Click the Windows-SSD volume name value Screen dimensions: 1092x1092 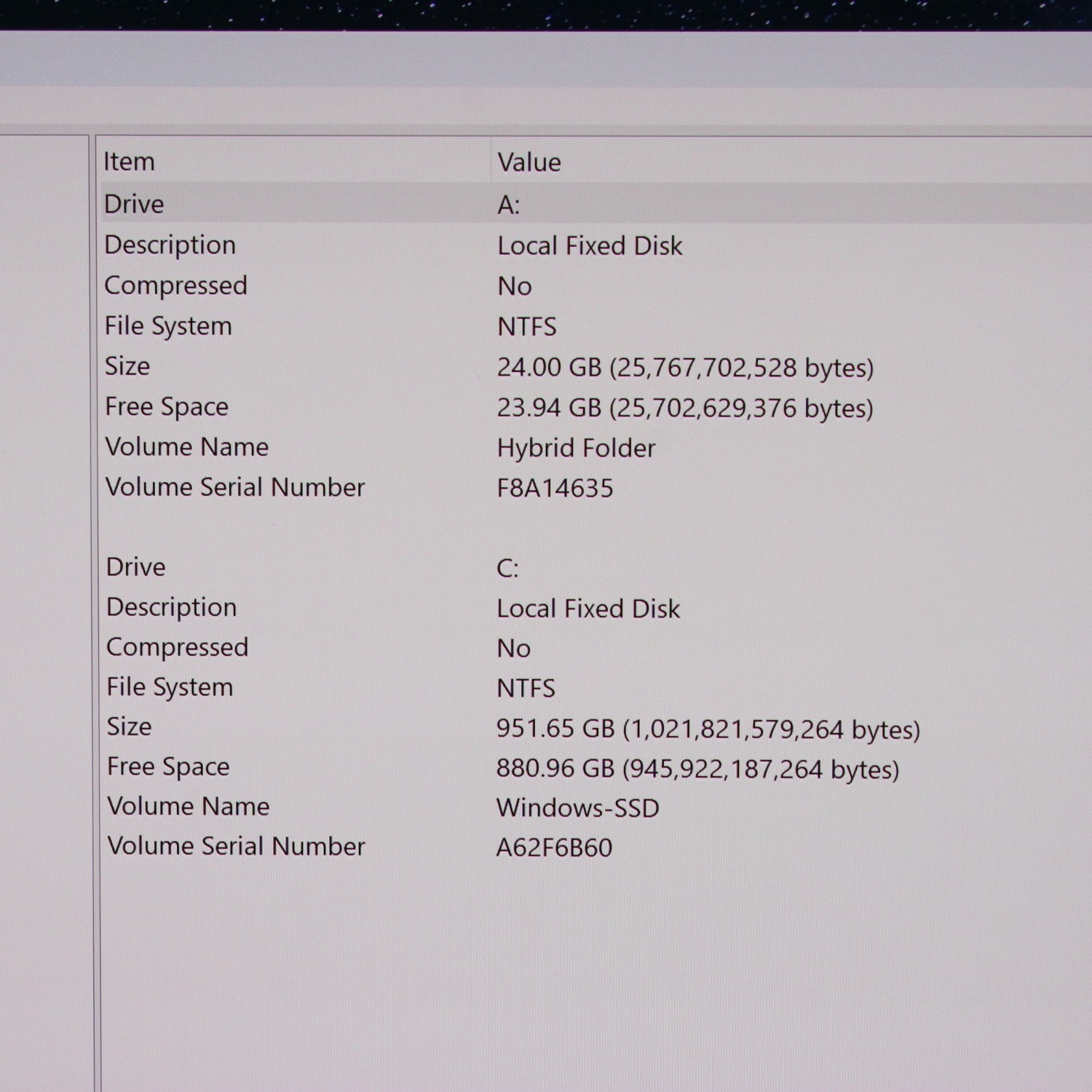(x=577, y=808)
